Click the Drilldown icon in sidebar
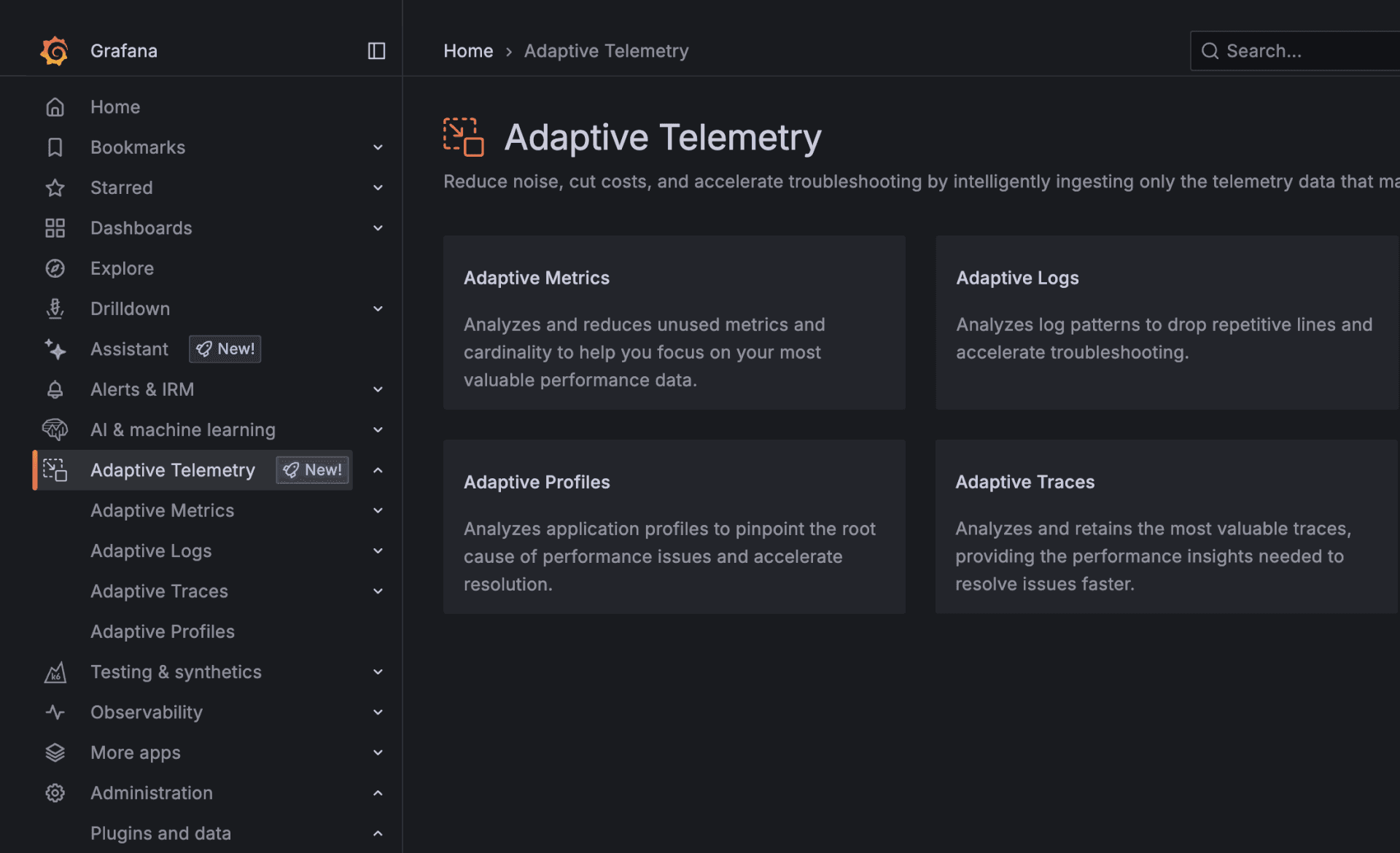Viewport: 1400px width, 853px height. (x=55, y=309)
